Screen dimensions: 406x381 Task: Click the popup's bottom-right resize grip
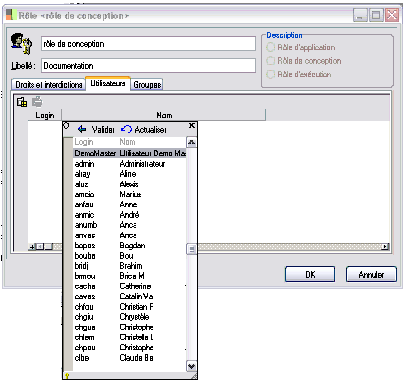pos(194,376)
